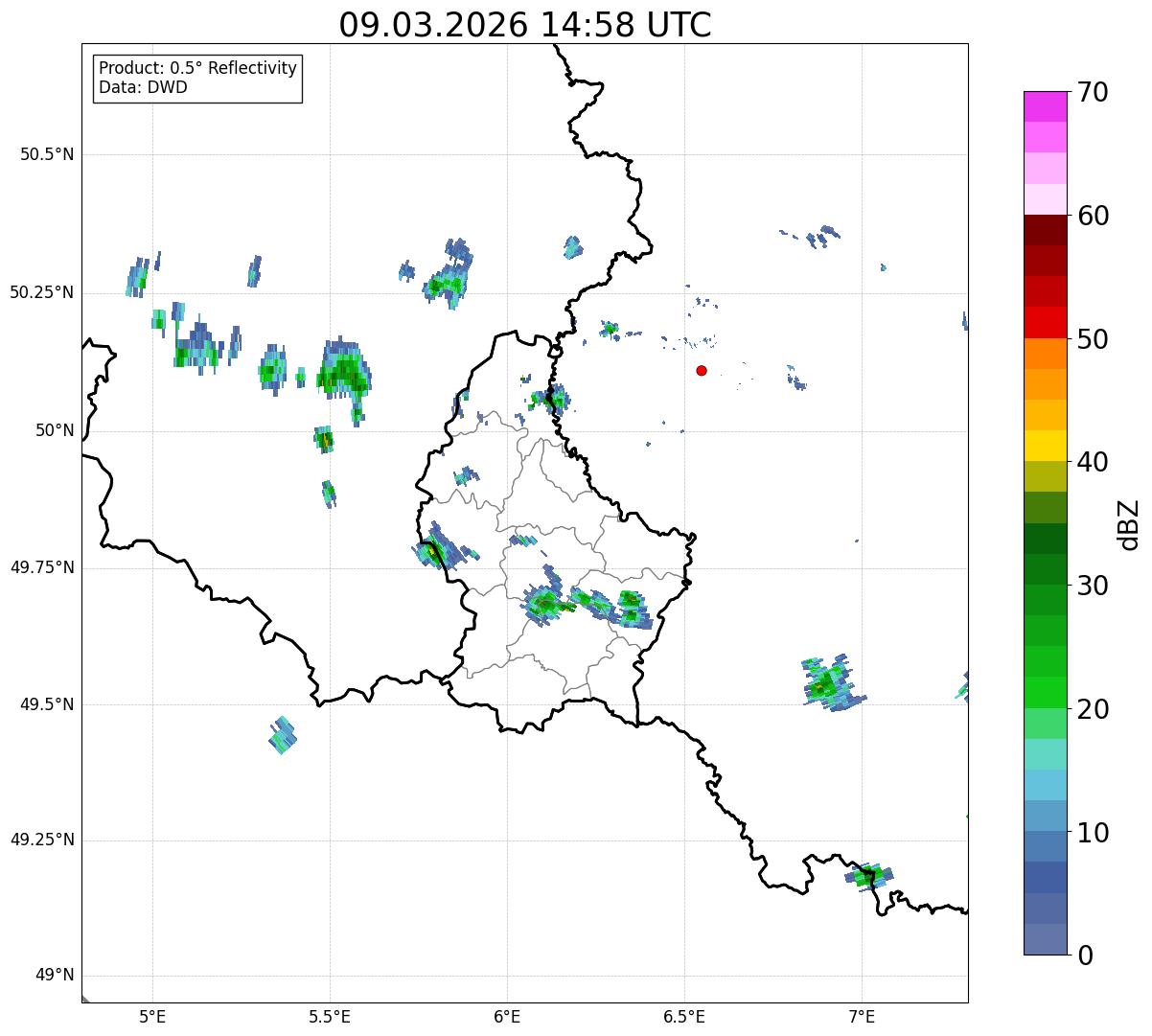
Task: Click the title 09.03.2026 14:58 UTC
Action: point(524,25)
